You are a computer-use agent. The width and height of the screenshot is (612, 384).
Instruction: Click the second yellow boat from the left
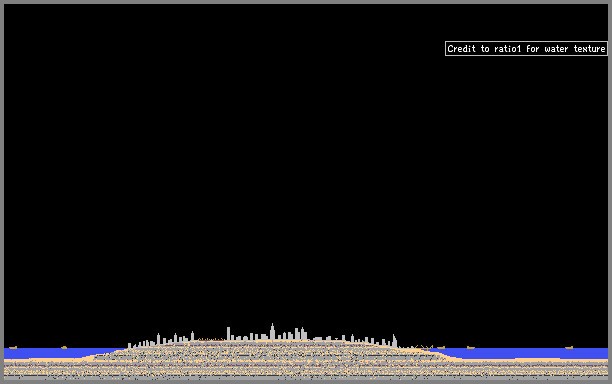[64, 347]
